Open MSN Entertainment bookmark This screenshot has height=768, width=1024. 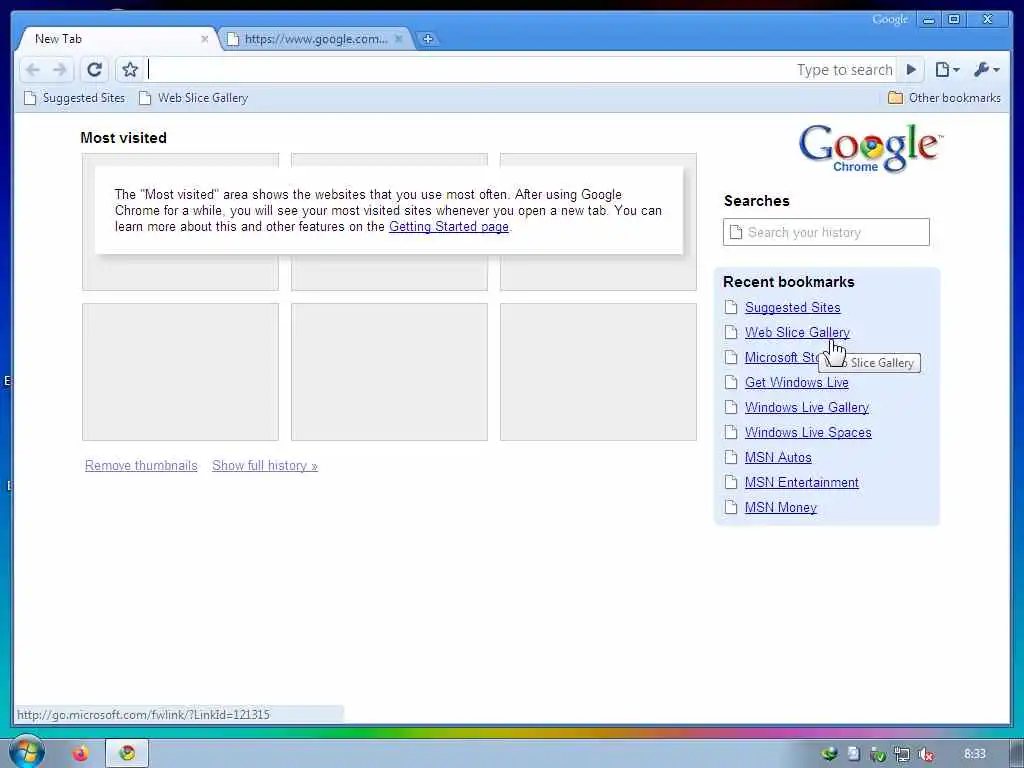coord(801,483)
